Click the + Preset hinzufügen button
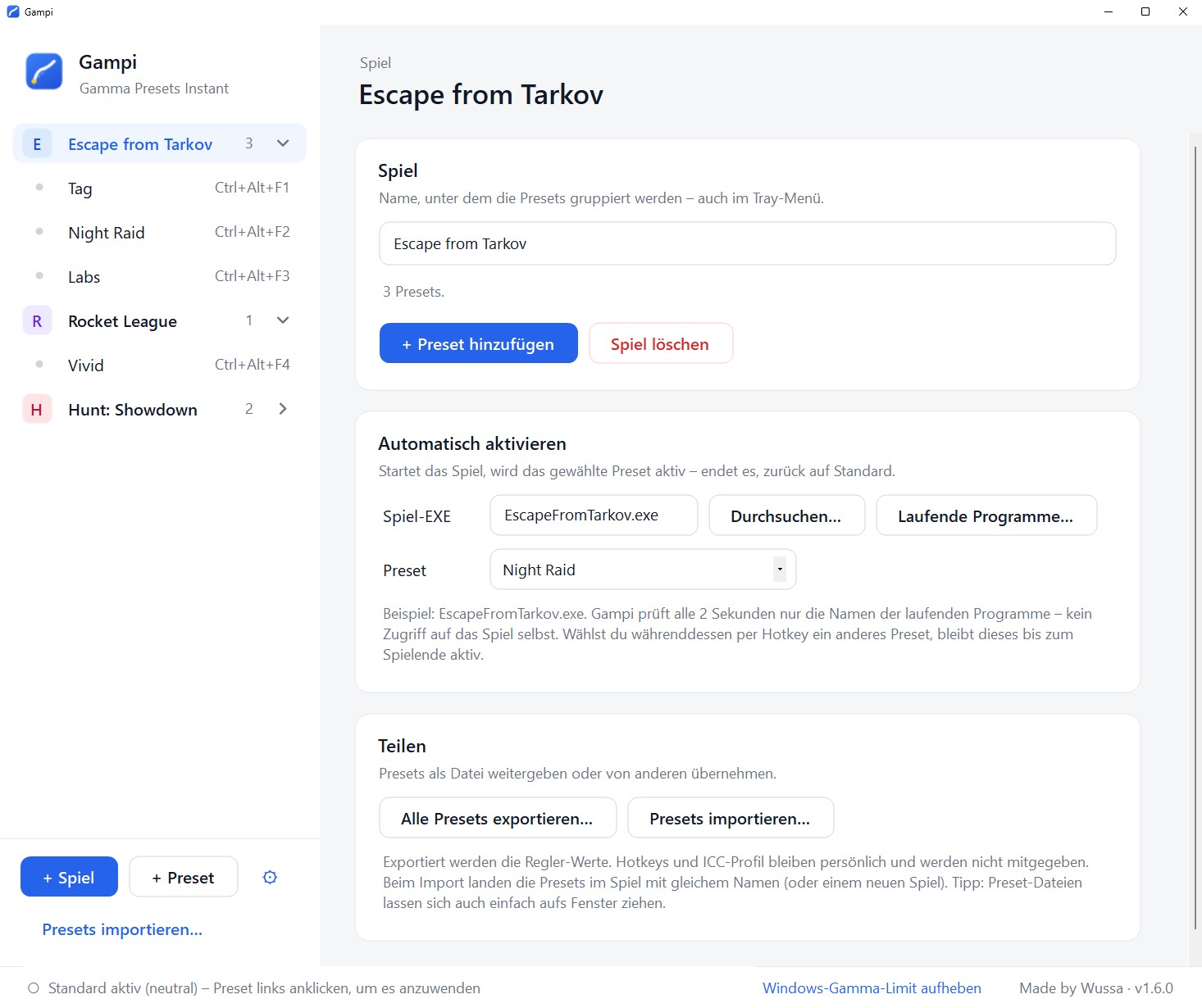Screen dimensions: 1202x1008 tap(479, 343)
